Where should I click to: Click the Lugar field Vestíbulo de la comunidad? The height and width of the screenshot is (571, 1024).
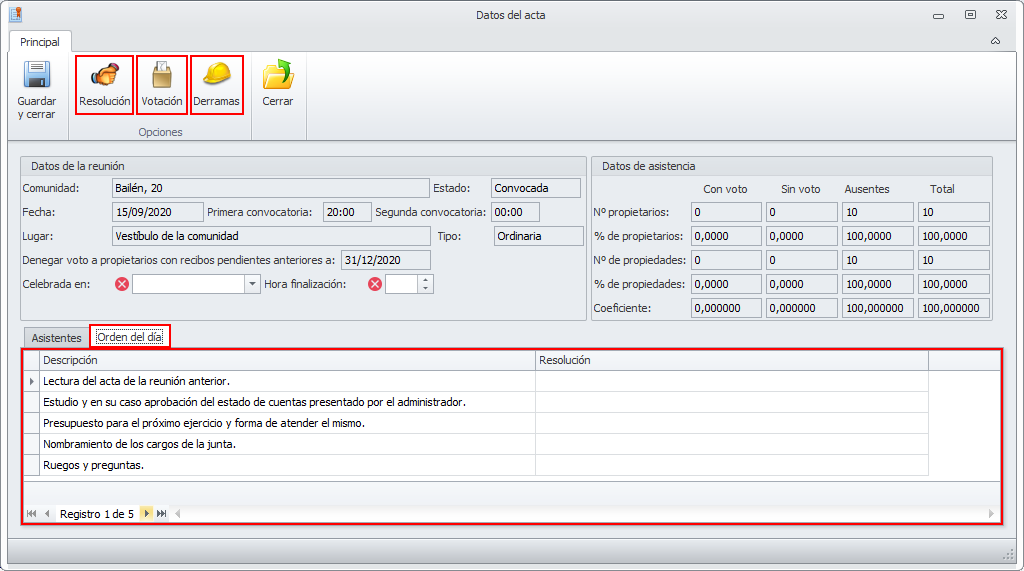[271, 236]
